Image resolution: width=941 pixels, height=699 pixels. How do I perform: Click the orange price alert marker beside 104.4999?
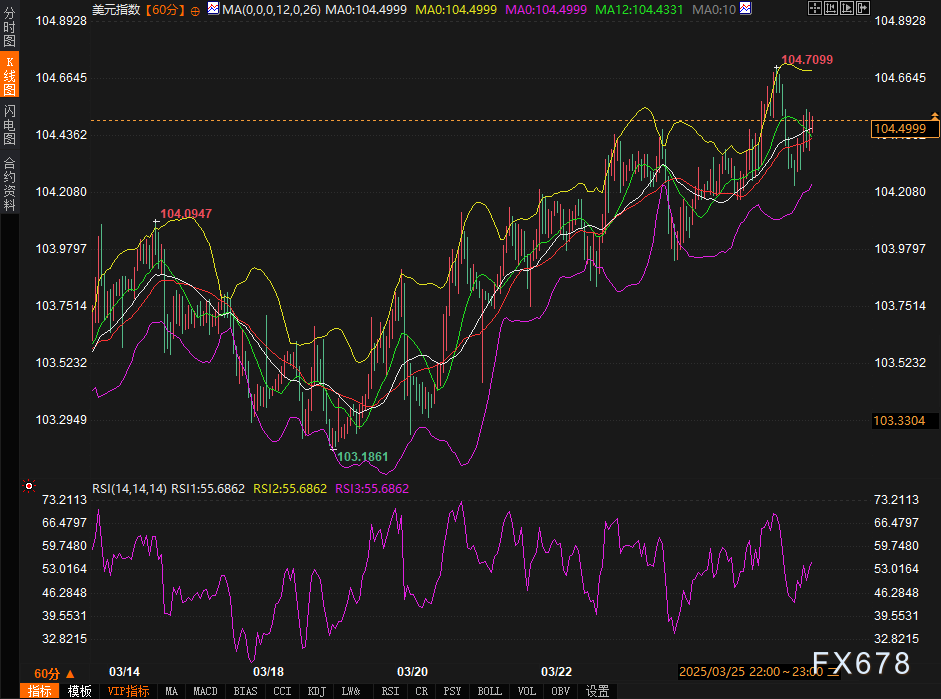tap(934, 117)
